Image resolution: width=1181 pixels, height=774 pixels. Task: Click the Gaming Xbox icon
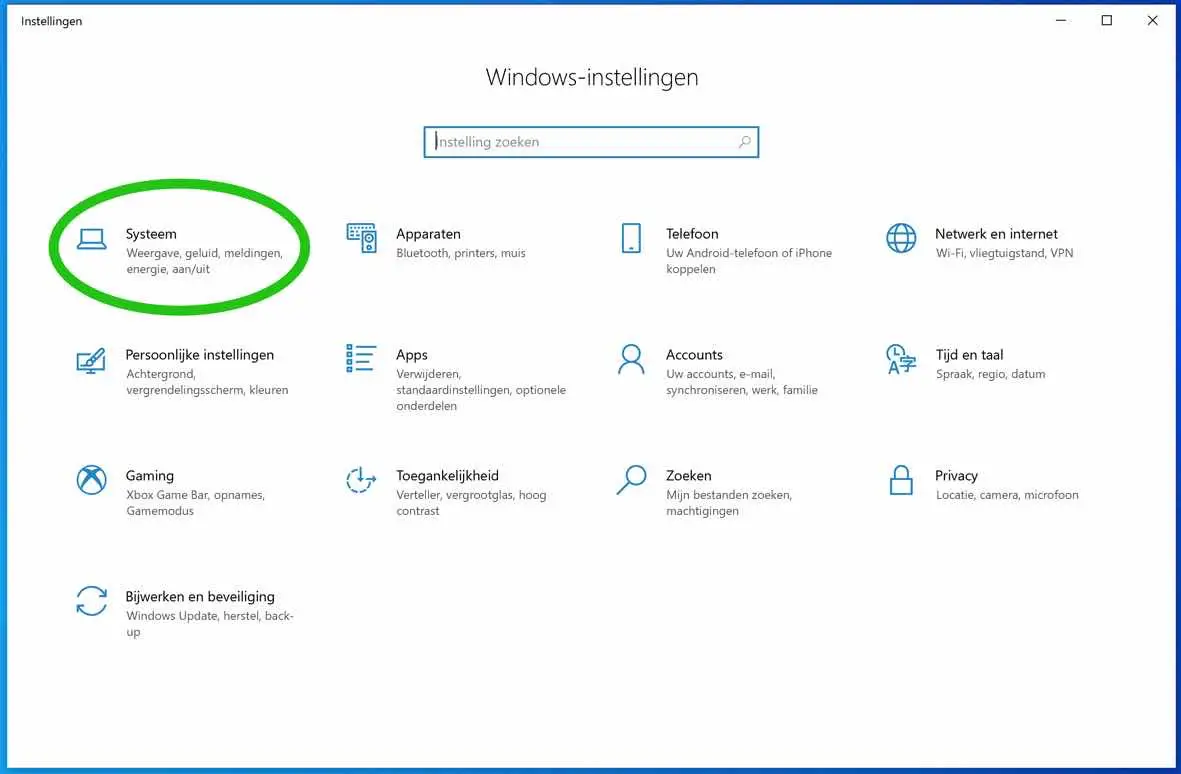pyautogui.click(x=91, y=480)
